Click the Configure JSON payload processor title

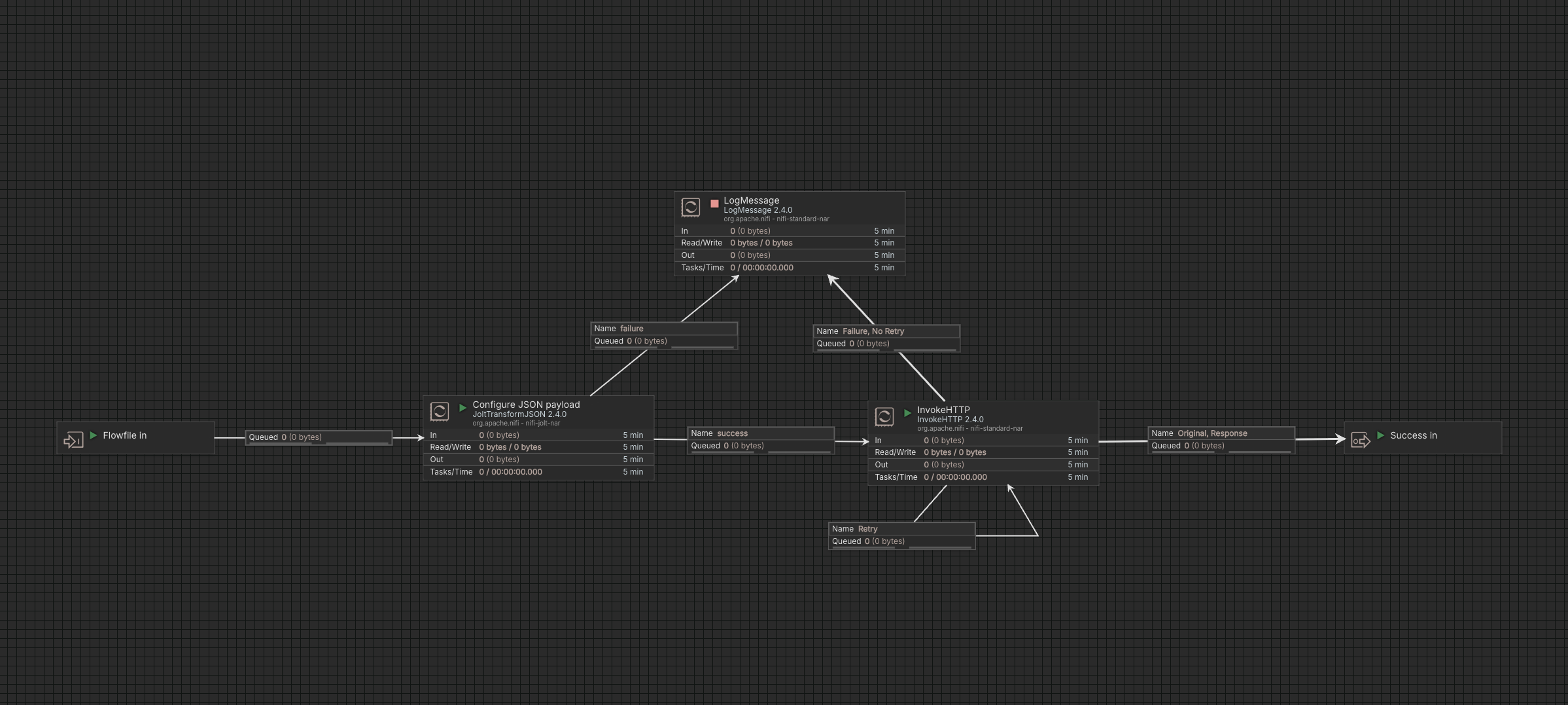[525, 405]
